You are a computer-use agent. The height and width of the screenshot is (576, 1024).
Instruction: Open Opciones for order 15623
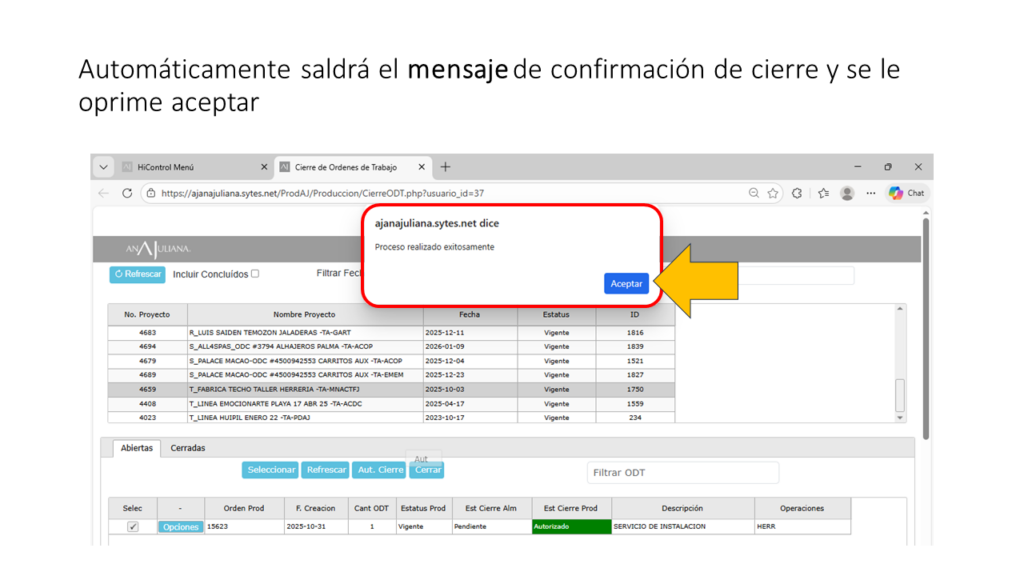[180, 527]
